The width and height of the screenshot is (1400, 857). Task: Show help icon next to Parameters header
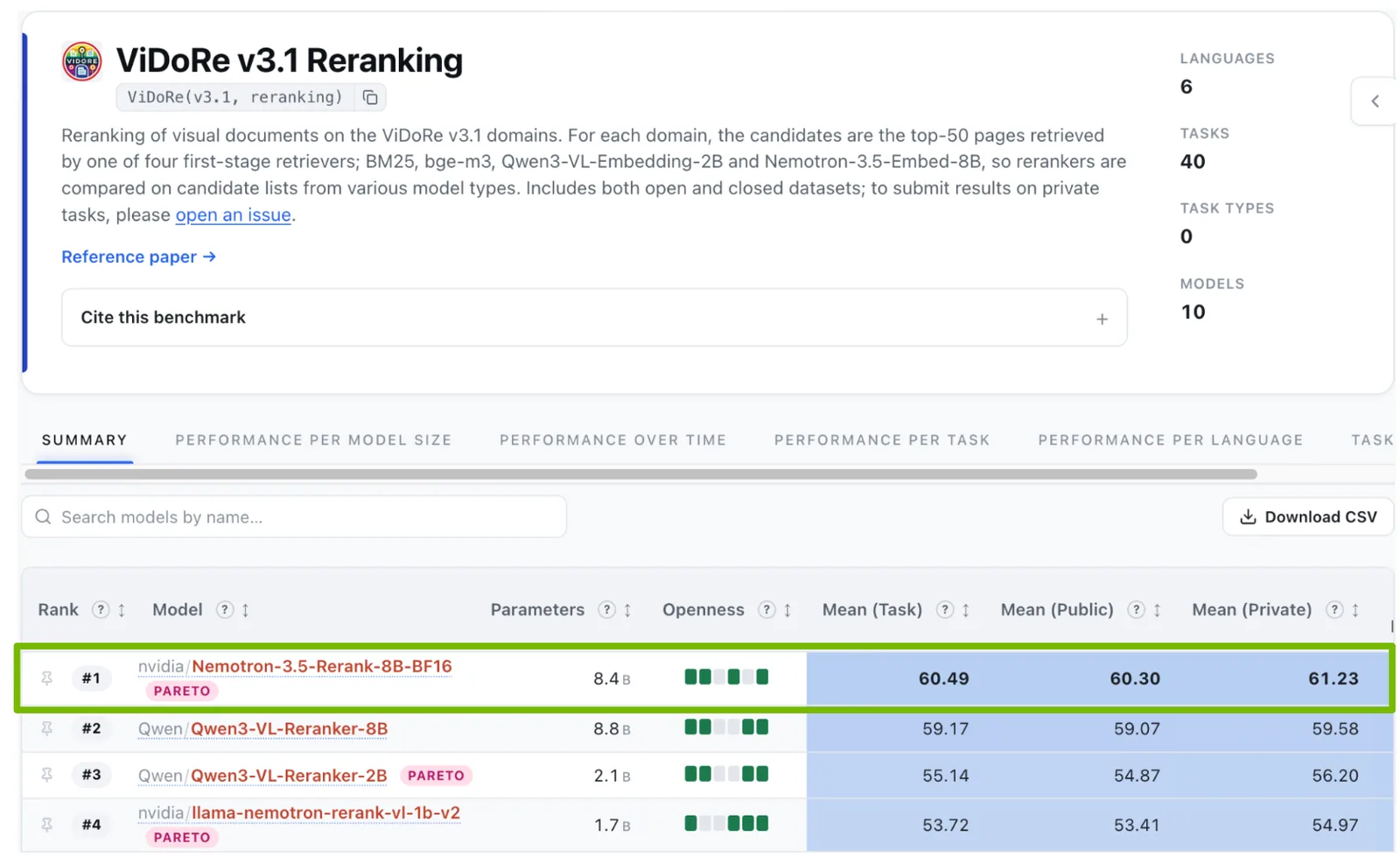tap(606, 609)
